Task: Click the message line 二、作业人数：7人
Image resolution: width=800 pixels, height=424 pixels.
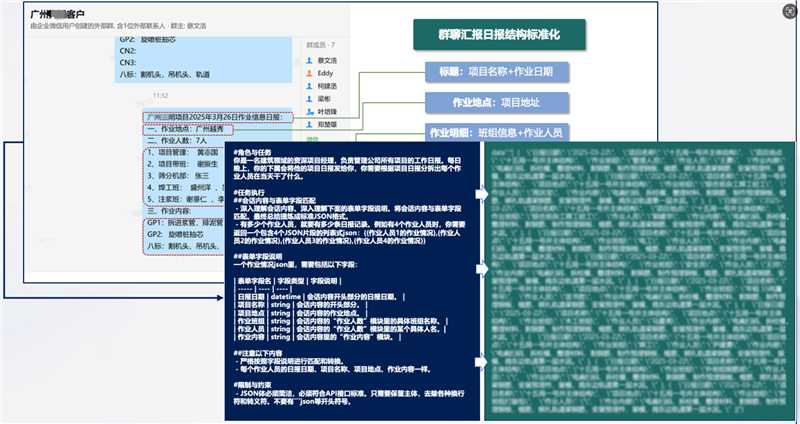Action: [x=177, y=140]
